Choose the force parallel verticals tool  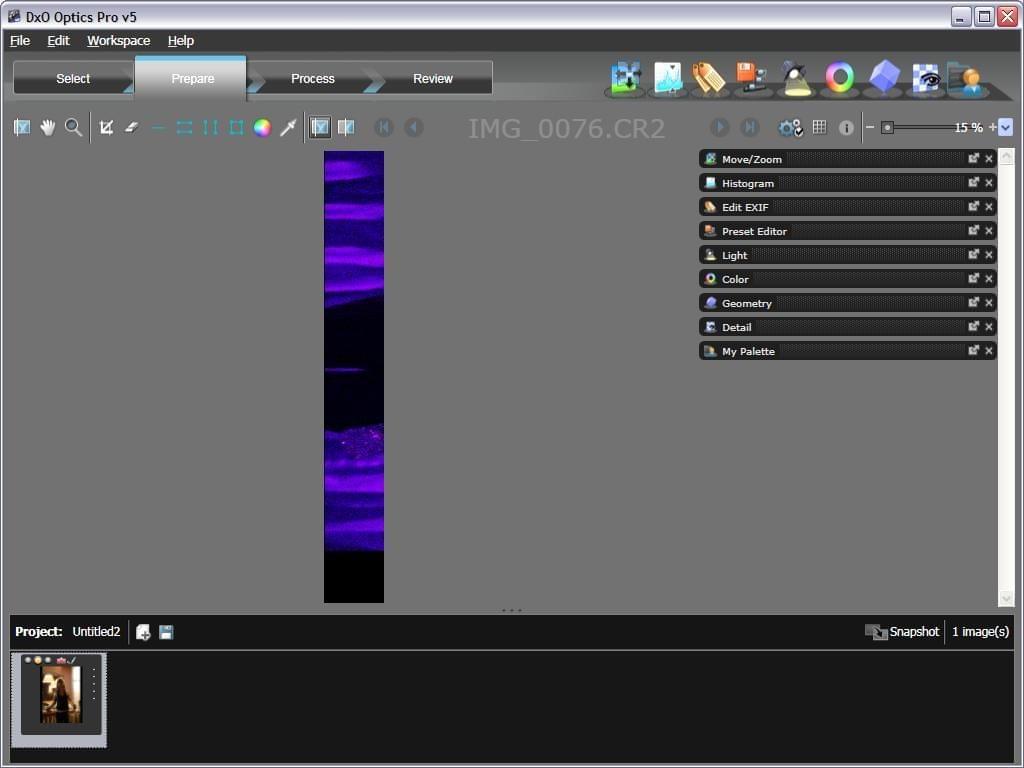tap(210, 127)
